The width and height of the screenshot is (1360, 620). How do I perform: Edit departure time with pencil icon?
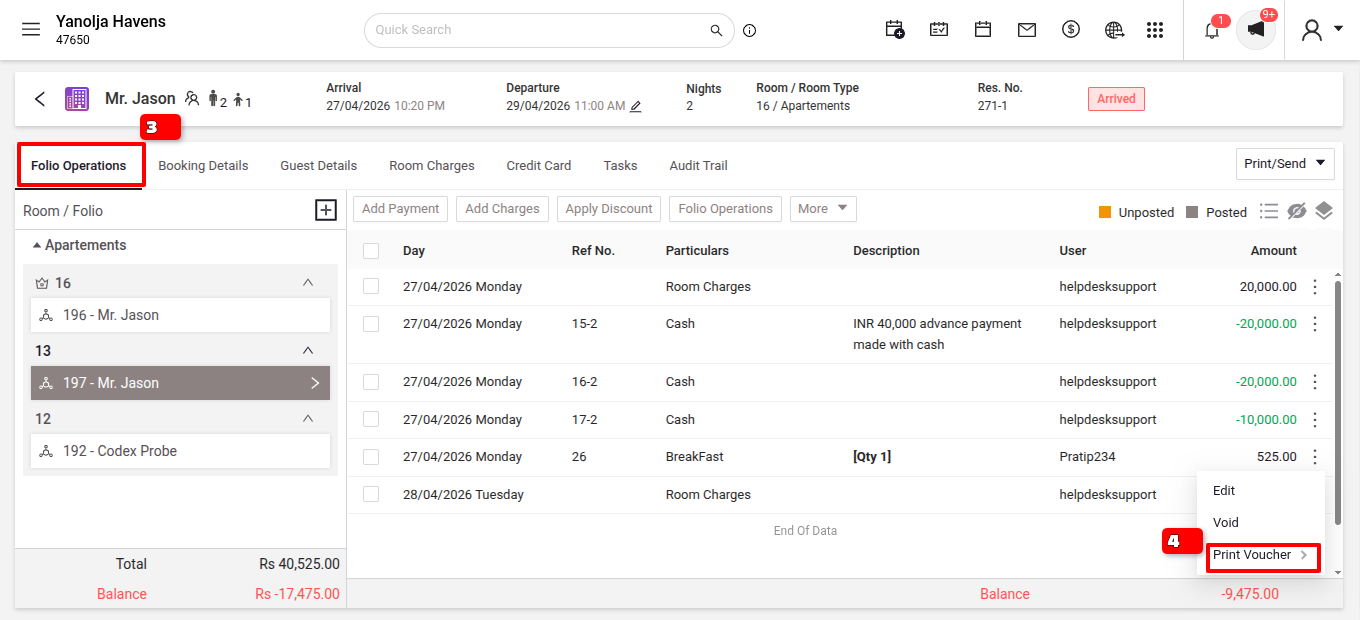[x=635, y=106]
